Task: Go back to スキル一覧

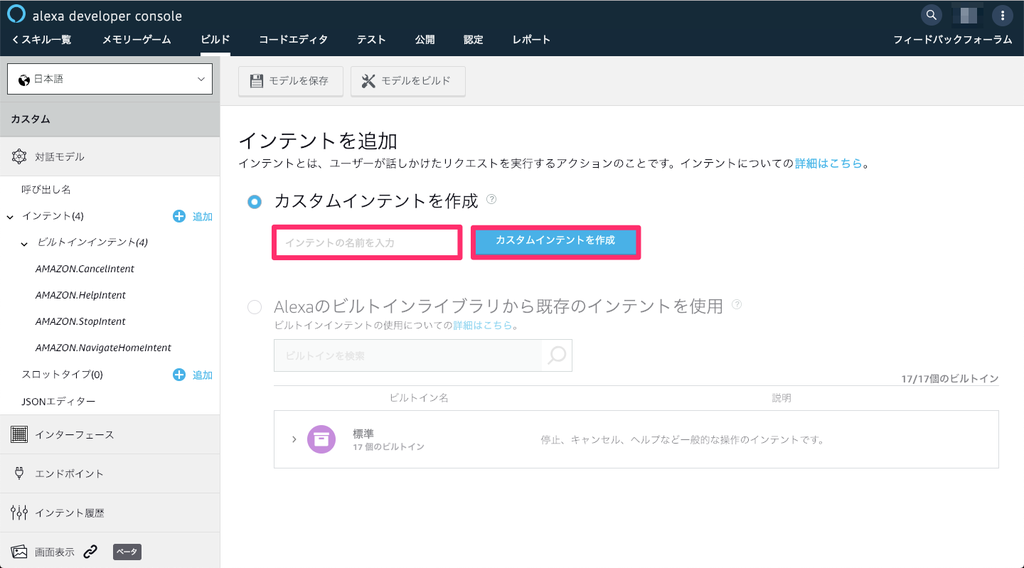Action: coord(41,40)
